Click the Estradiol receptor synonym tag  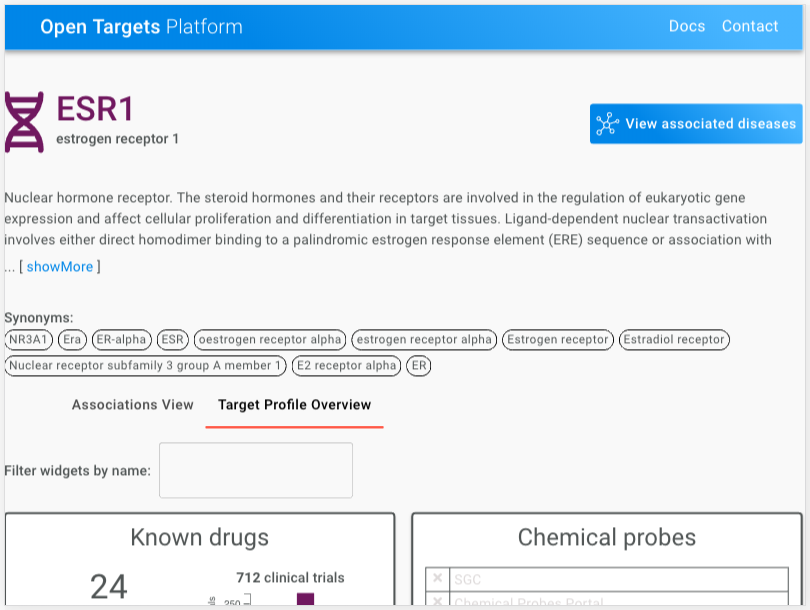[x=674, y=339]
